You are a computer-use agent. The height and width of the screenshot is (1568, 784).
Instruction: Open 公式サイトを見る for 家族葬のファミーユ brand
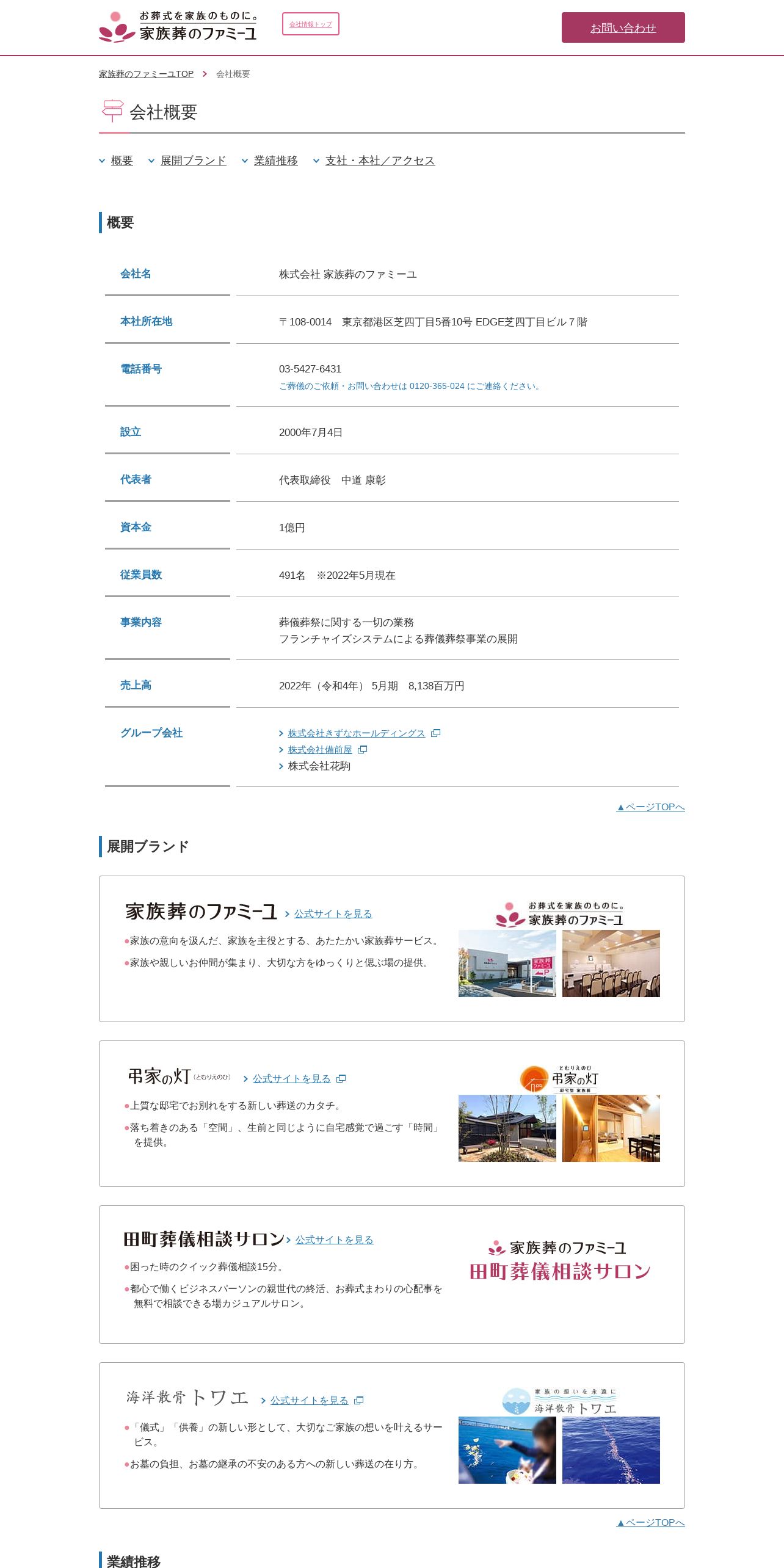pyautogui.click(x=333, y=914)
